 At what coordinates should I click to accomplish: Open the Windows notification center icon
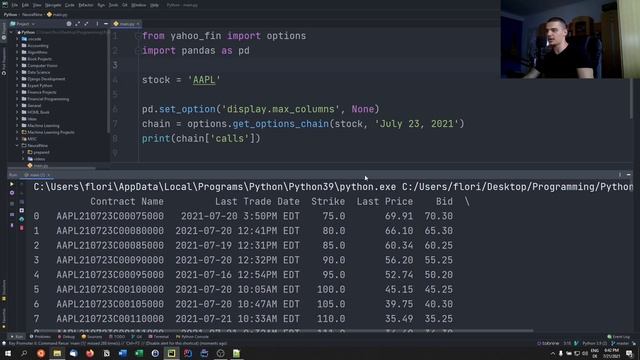(x=629, y=353)
